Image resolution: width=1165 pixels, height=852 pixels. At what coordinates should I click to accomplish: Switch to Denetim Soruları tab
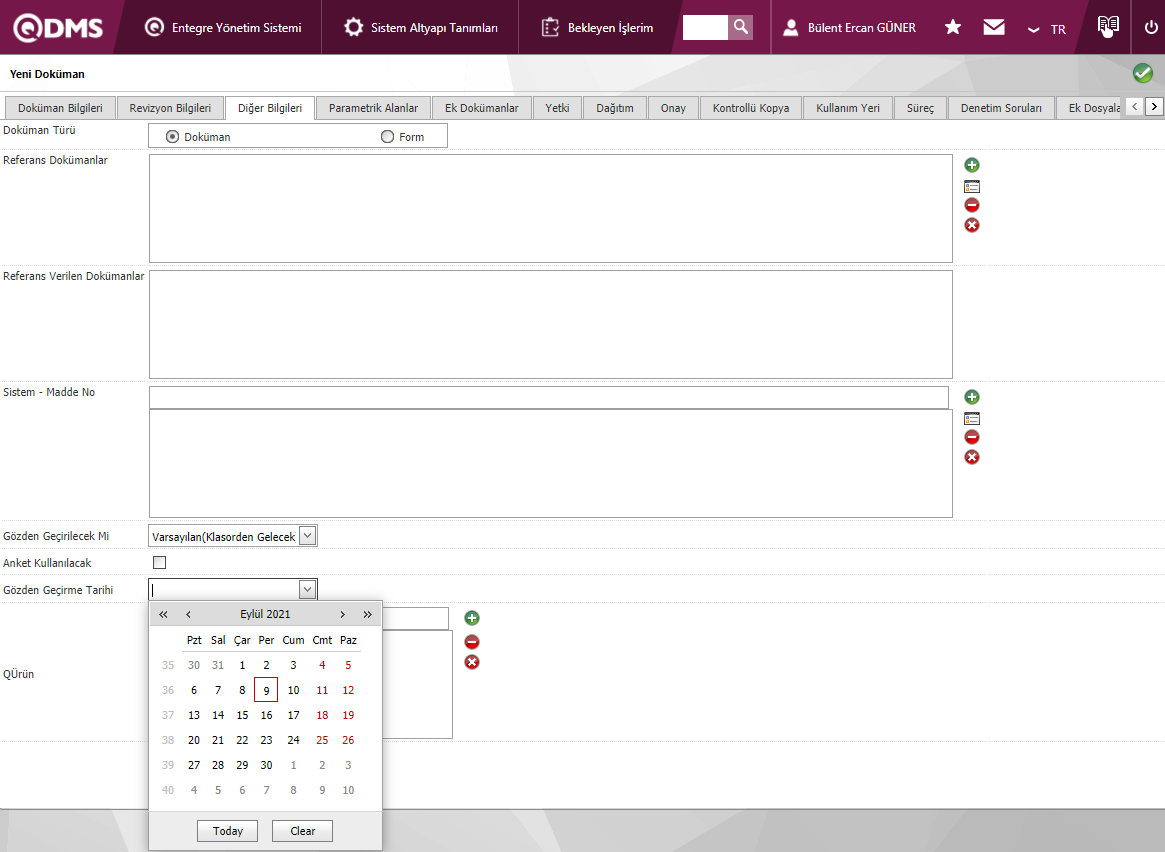click(x=1001, y=108)
